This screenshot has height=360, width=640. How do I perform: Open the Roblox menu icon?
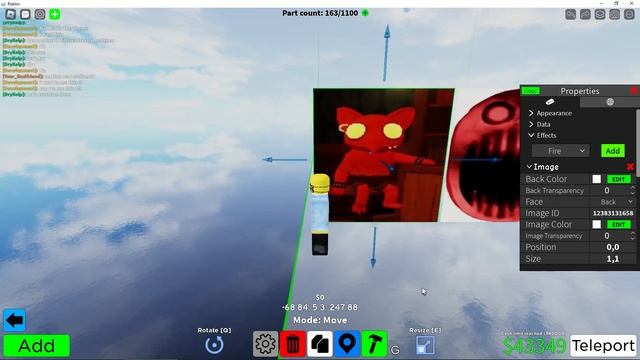11,14
